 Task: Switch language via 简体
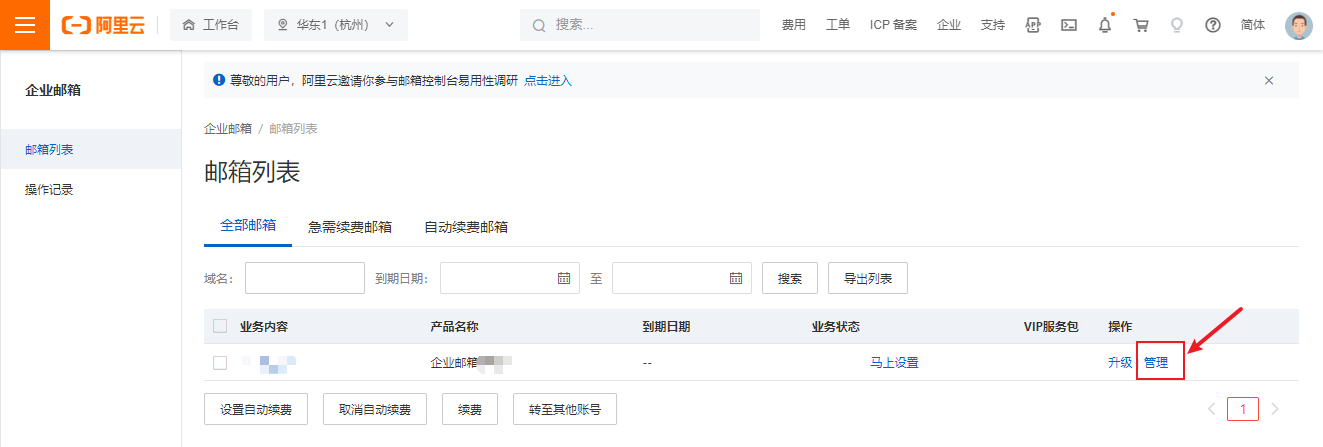tap(1253, 25)
